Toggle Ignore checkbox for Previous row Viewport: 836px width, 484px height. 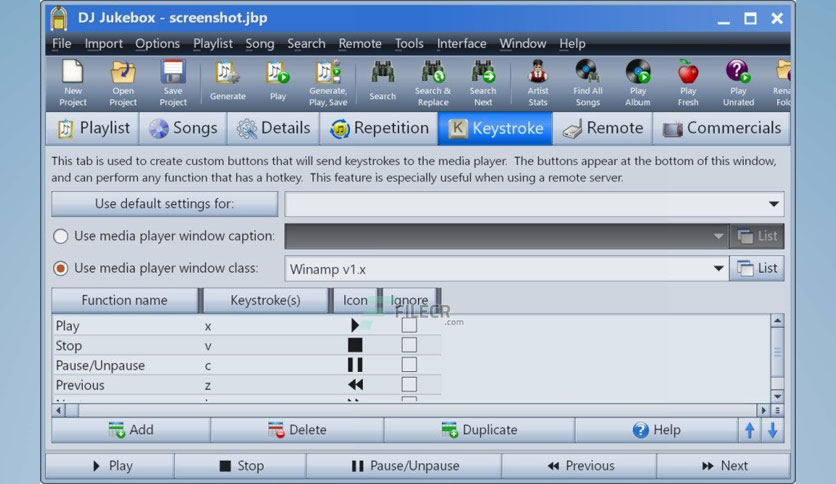[409, 384]
